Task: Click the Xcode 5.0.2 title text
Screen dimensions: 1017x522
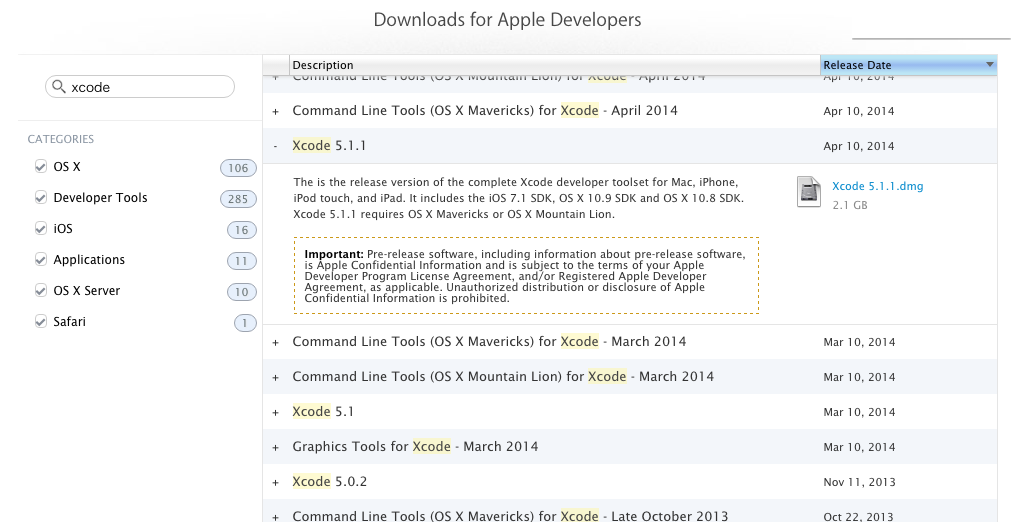Action: tap(329, 481)
